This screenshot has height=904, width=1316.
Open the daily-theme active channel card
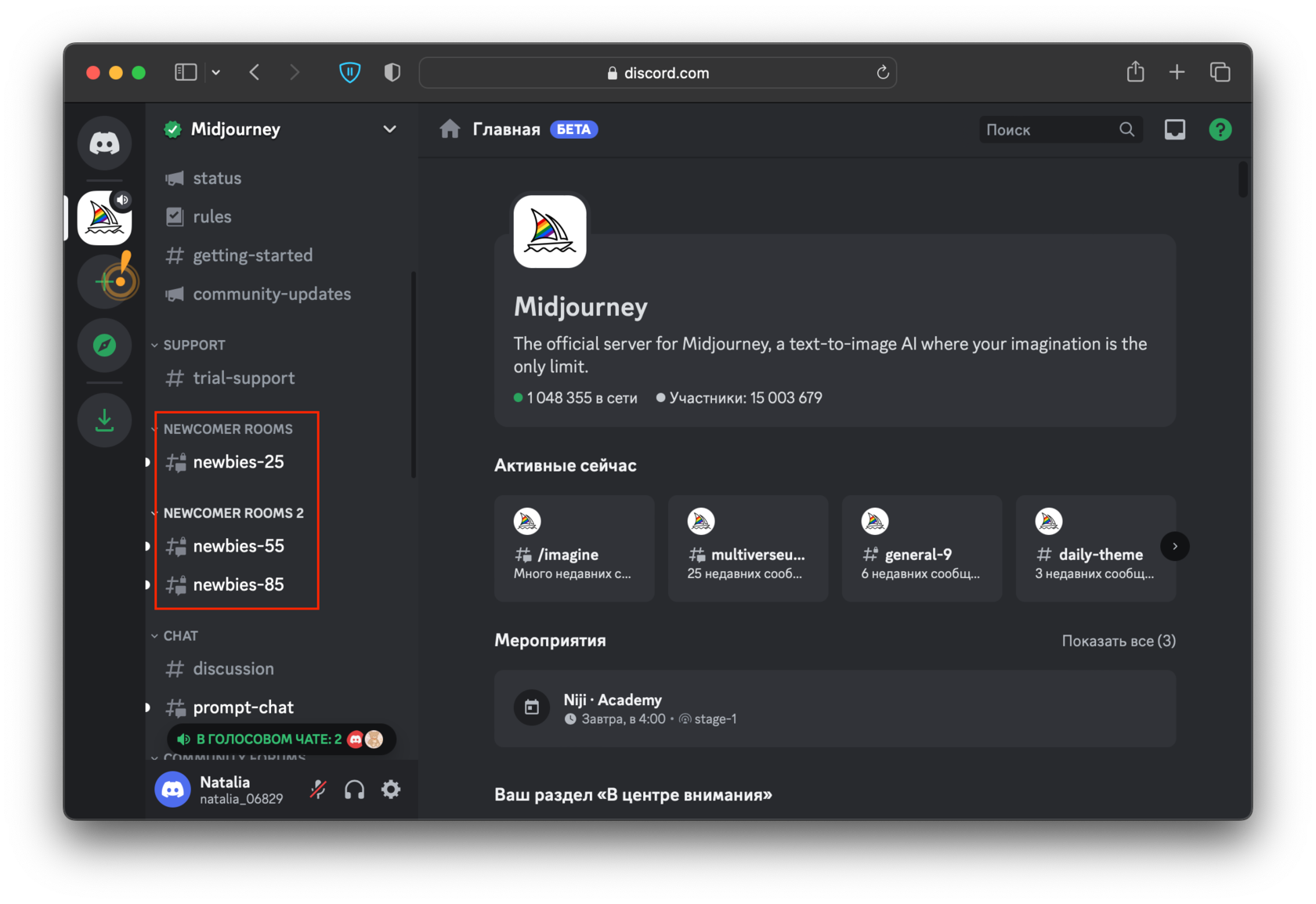click(1096, 548)
